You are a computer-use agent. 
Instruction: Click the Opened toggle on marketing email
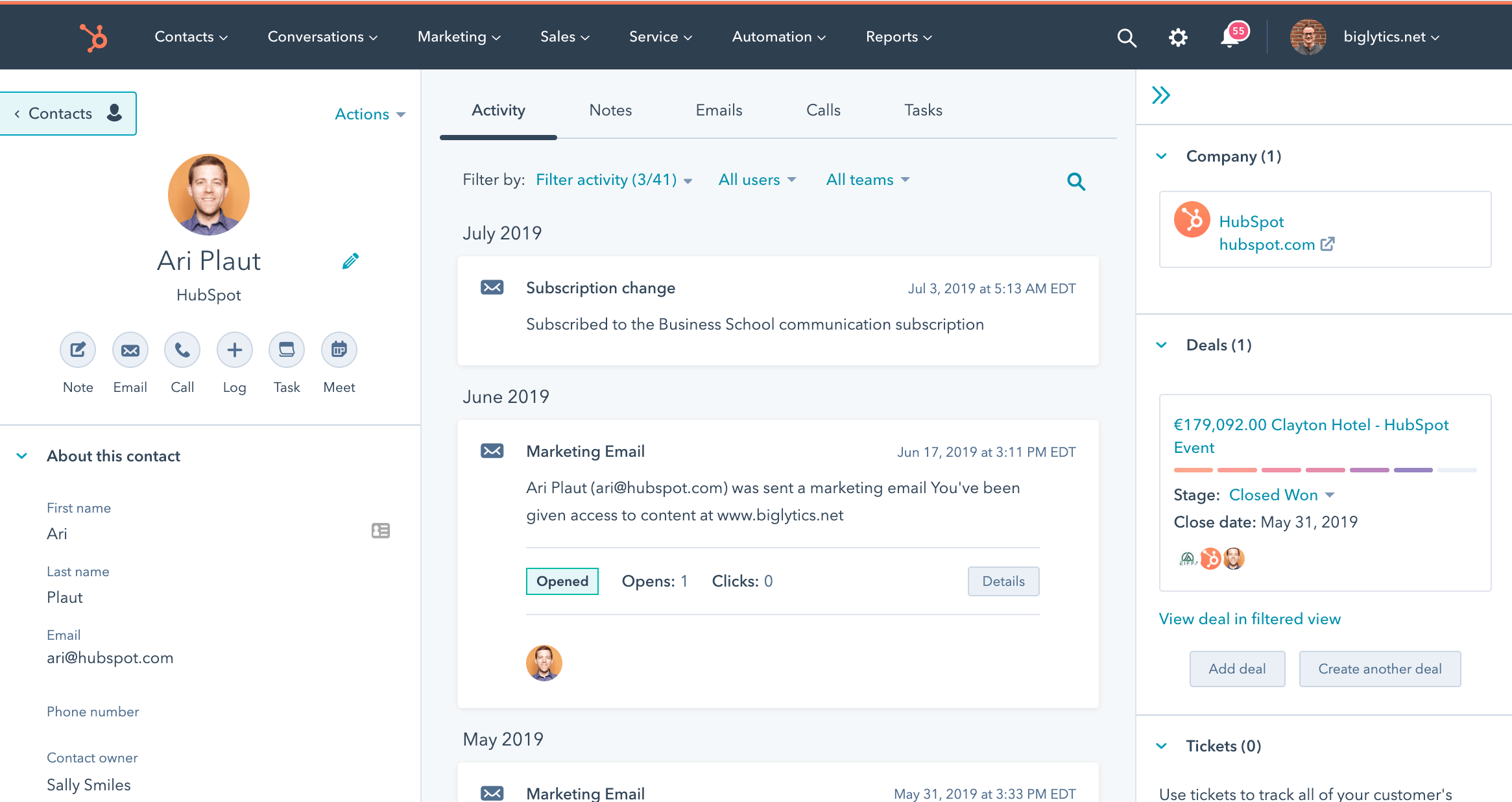point(561,581)
